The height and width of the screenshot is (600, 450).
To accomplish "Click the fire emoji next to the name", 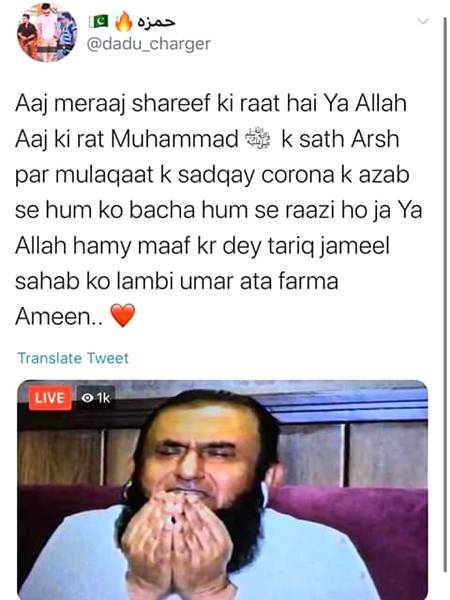I will point(124,21).
